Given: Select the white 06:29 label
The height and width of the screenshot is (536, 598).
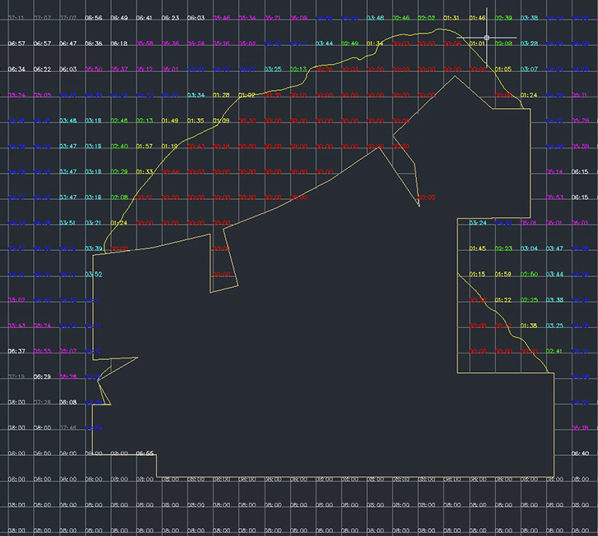Looking at the screenshot, I should (x=42, y=377).
